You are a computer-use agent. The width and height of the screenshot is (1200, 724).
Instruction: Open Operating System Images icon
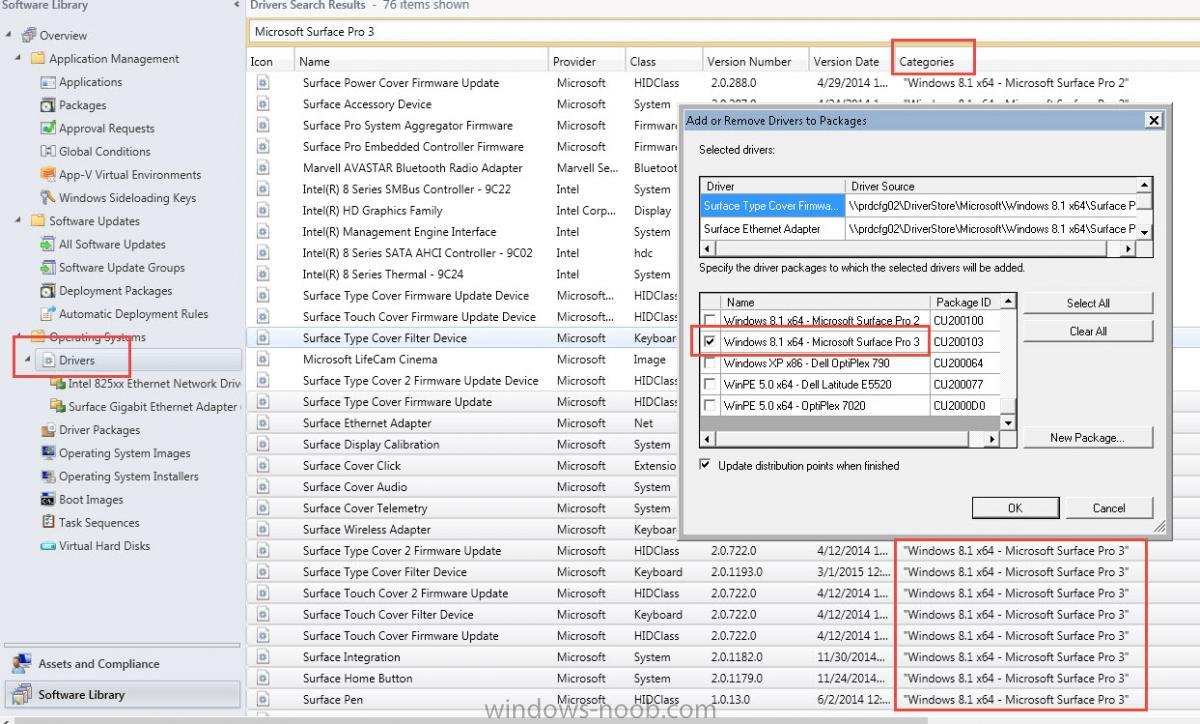(48, 453)
